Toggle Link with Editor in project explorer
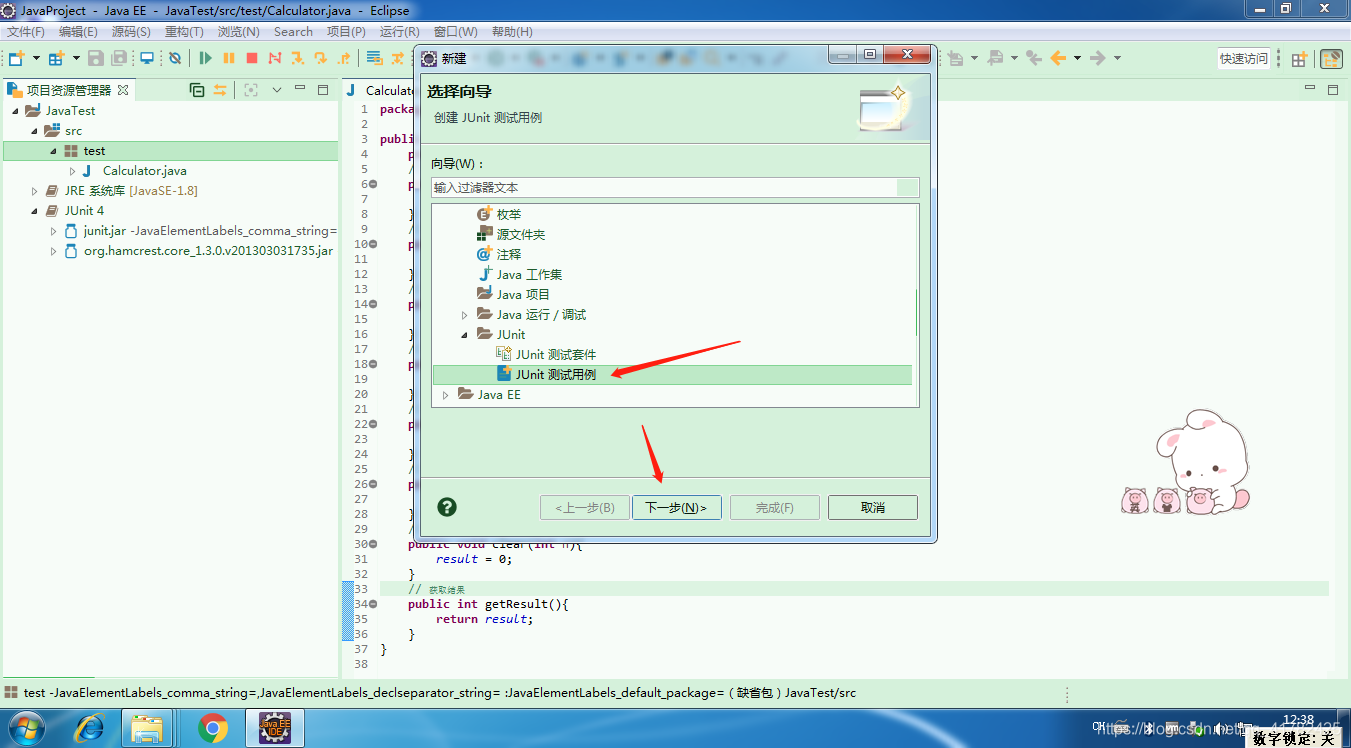 pos(220,90)
